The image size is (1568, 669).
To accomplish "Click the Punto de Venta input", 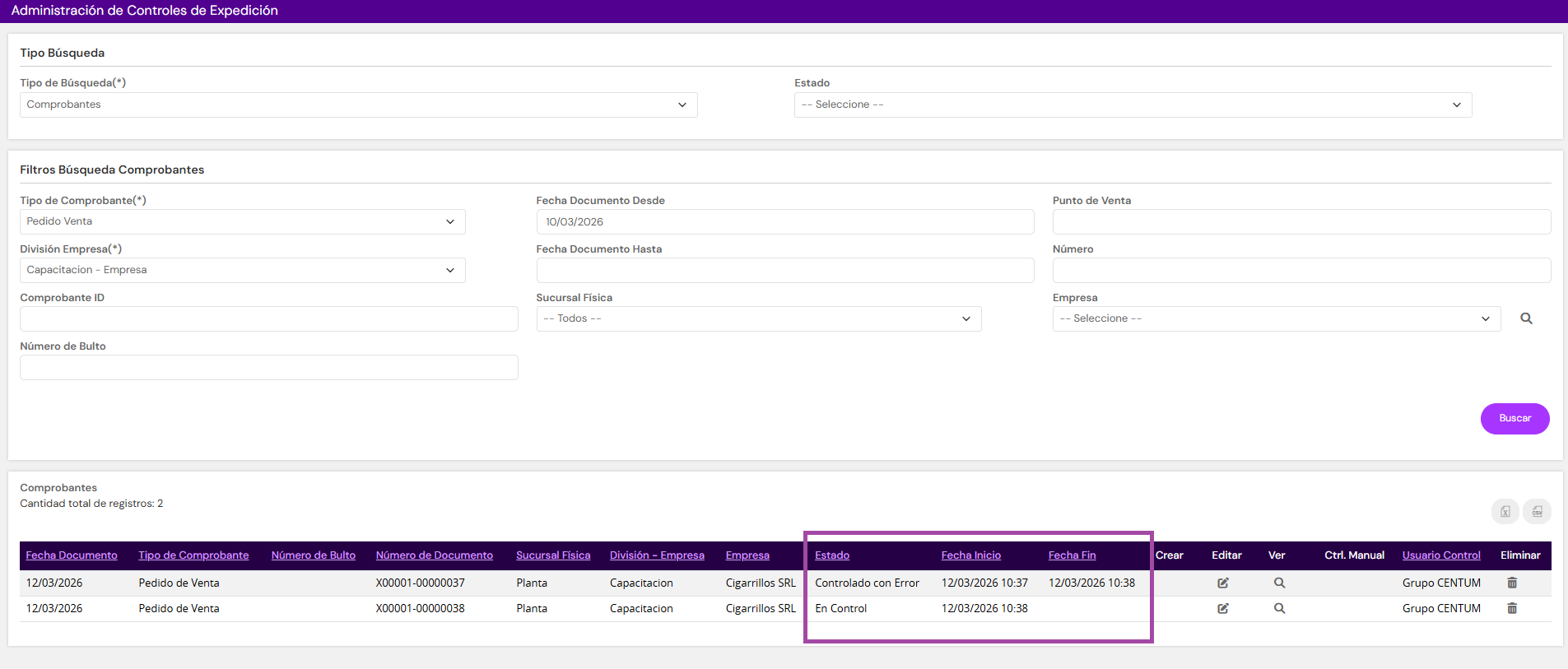I will (x=1302, y=221).
